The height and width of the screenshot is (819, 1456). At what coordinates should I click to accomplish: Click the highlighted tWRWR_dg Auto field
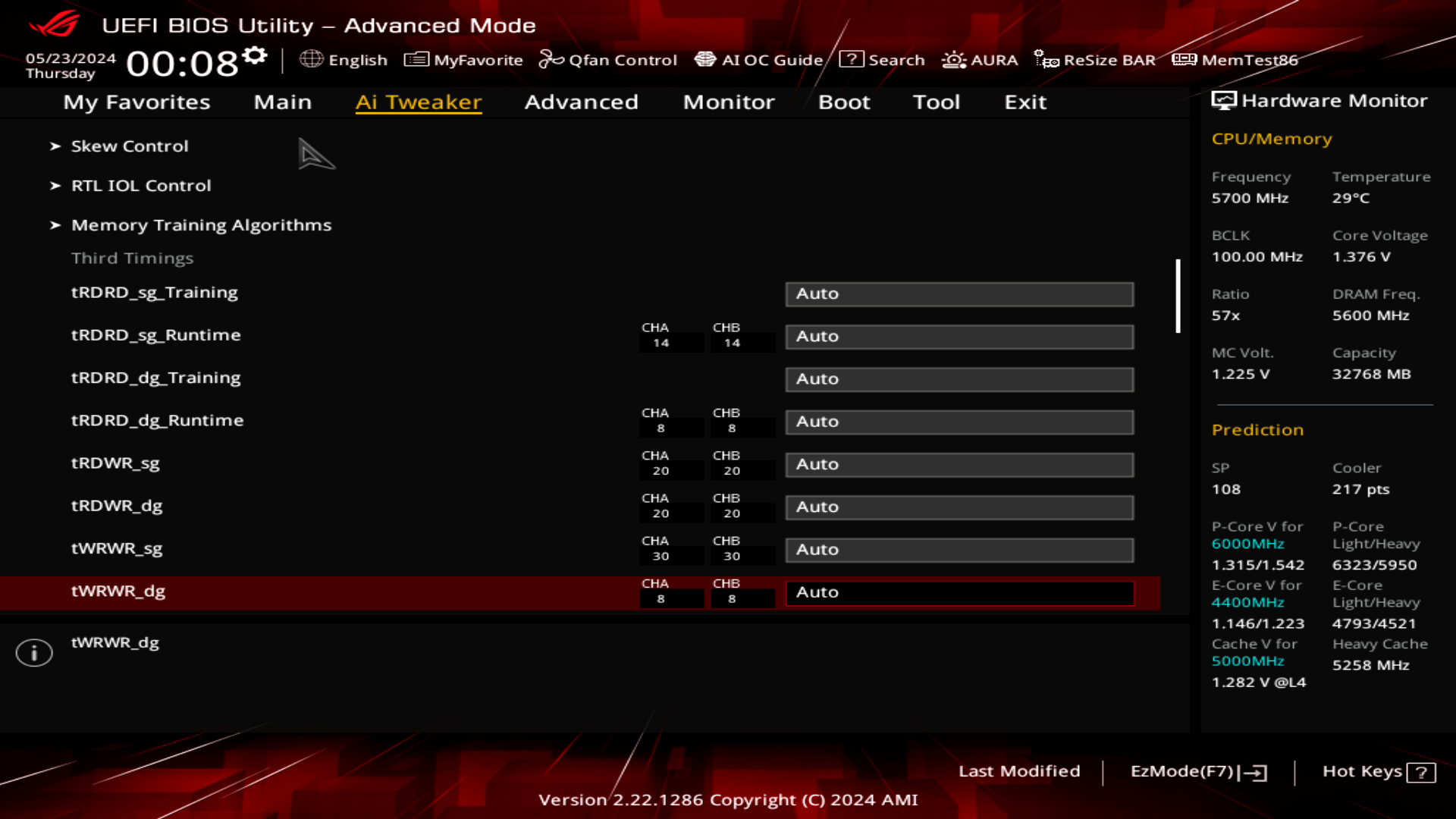pyautogui.click(x=959, y=593)
